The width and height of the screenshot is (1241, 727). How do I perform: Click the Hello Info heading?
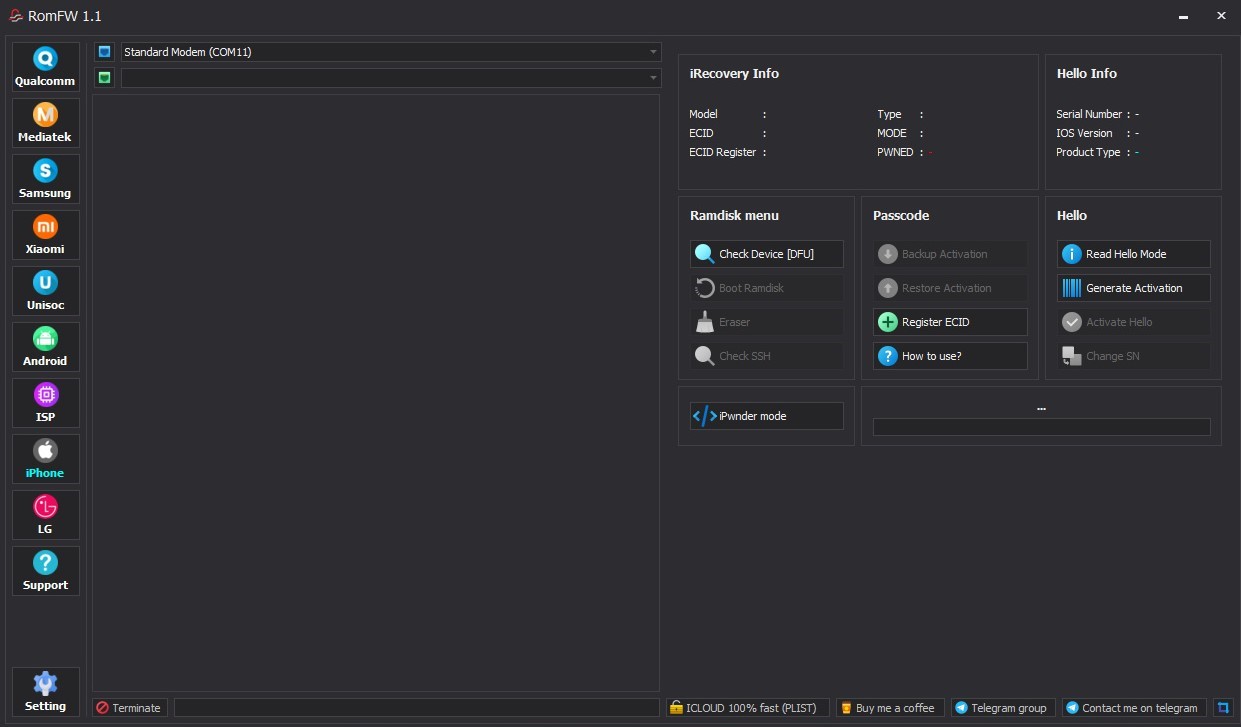[x=1087, y=73]
